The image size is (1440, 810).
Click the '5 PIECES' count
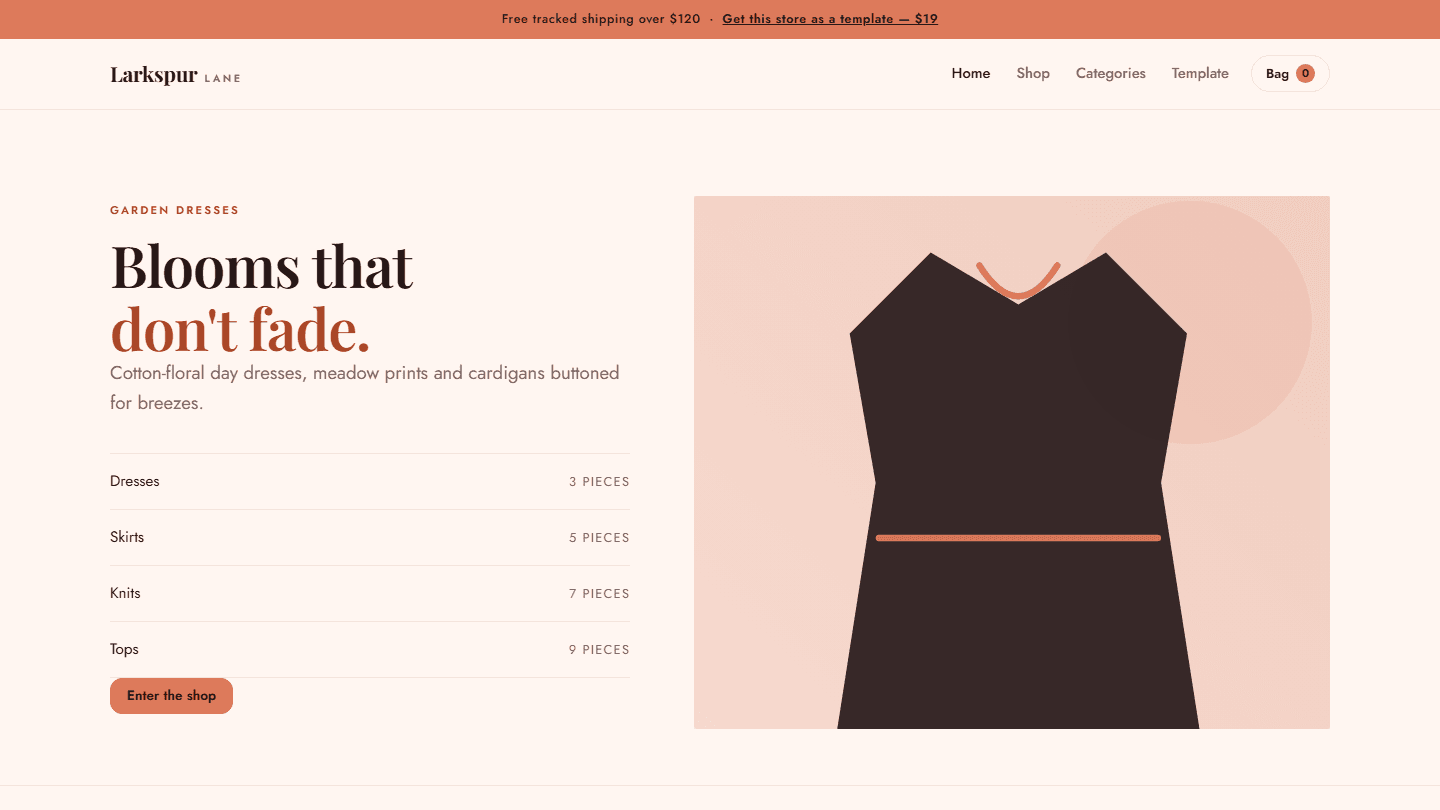click(x=599, y=538)
